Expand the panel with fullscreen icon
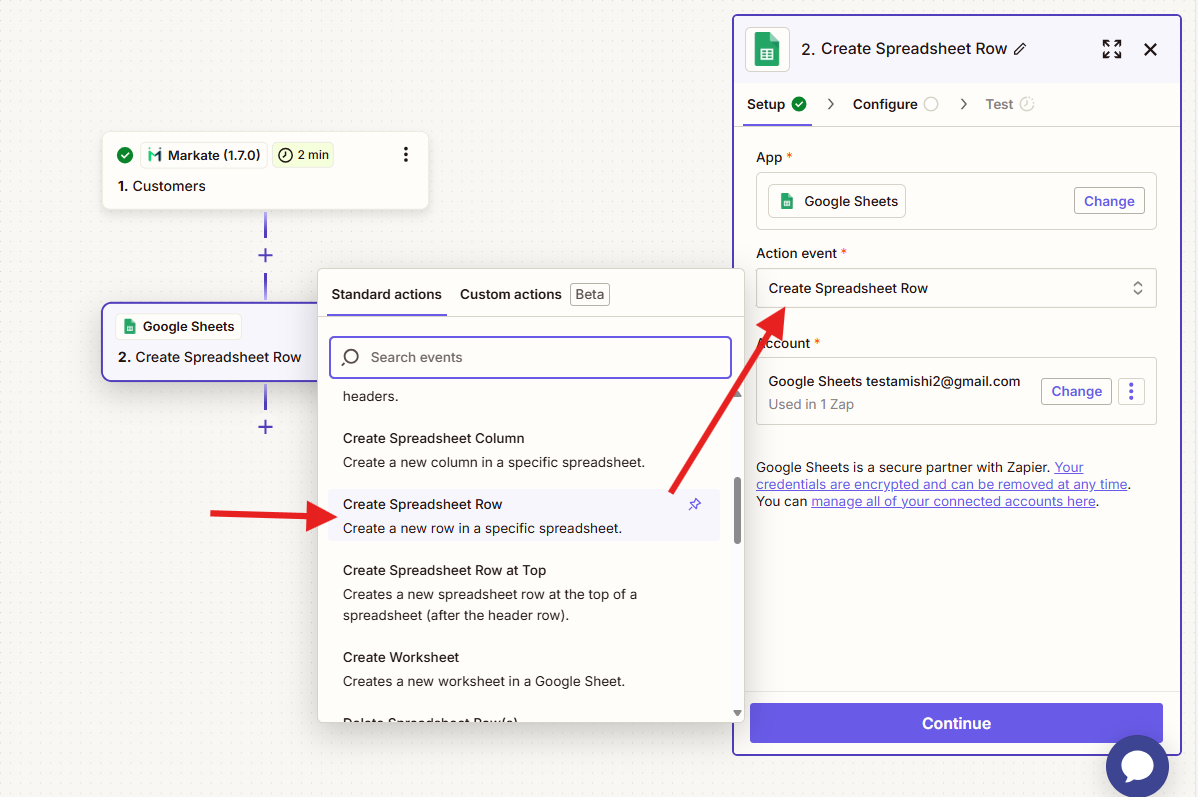This screenshot has height=797, width=1198. [1112, 49]
